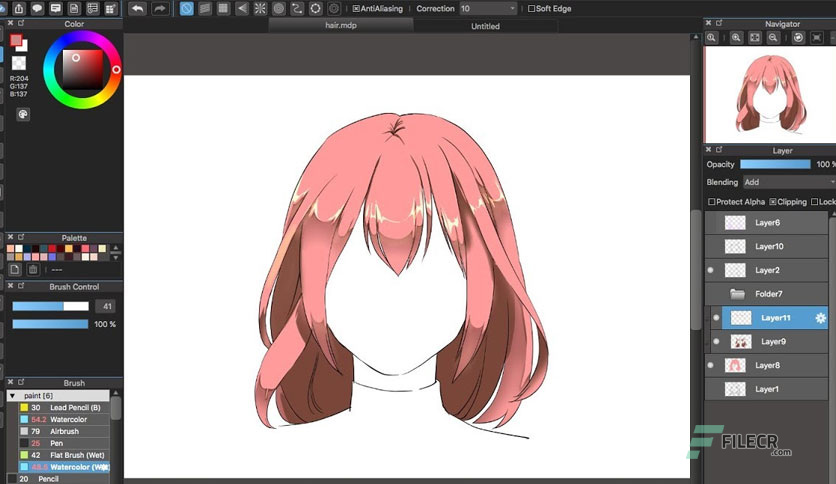Turn off snap with the blue Snap Off icon

click(x=187, y=9)
